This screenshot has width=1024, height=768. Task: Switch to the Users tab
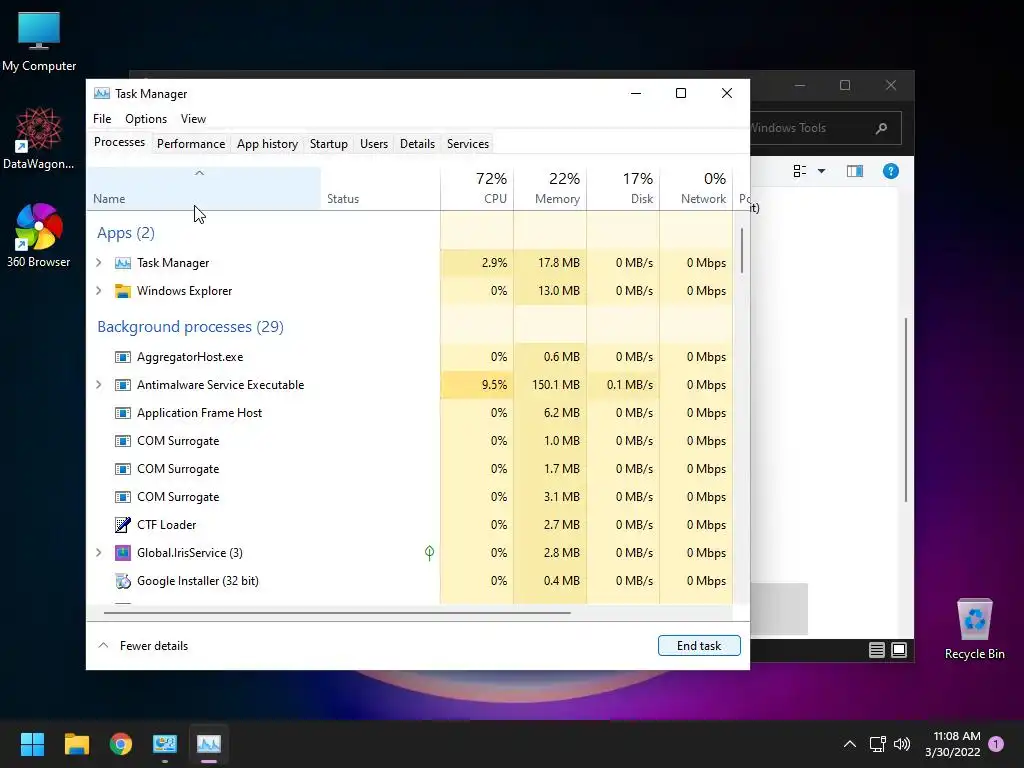[374, 144]
